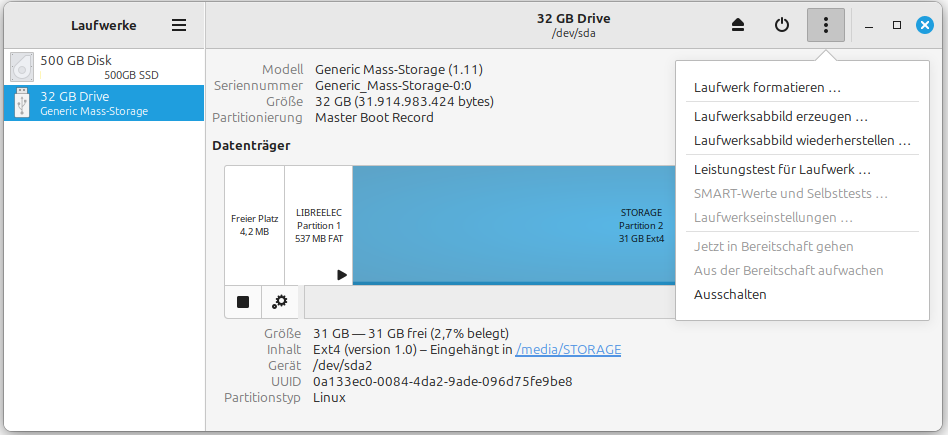Viewport: 948px width, 435px height.
Task: Click serial Generic_Mass-Storage-0:0 text
Action: (x=393, y=86)
